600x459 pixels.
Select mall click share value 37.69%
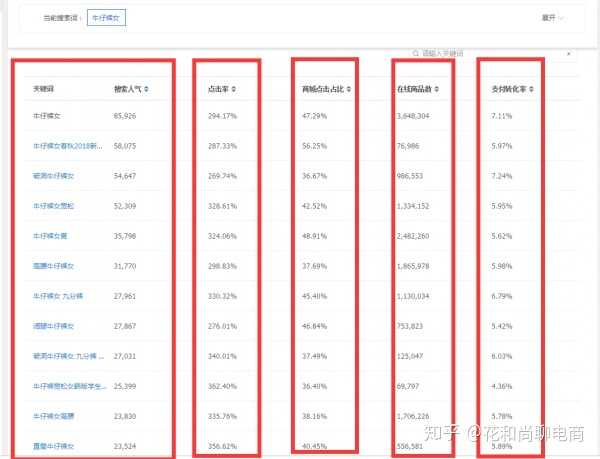pyautogui.click(x=315, y=266)
